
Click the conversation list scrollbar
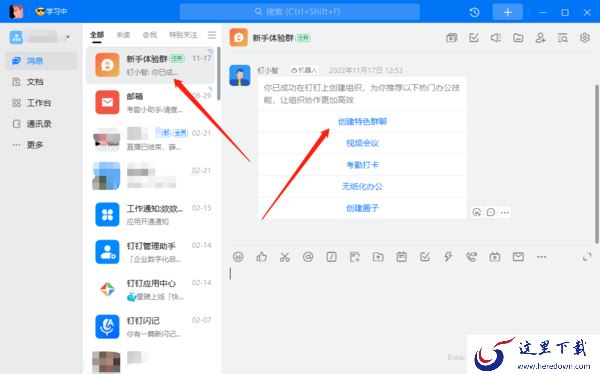click(218, 73)
